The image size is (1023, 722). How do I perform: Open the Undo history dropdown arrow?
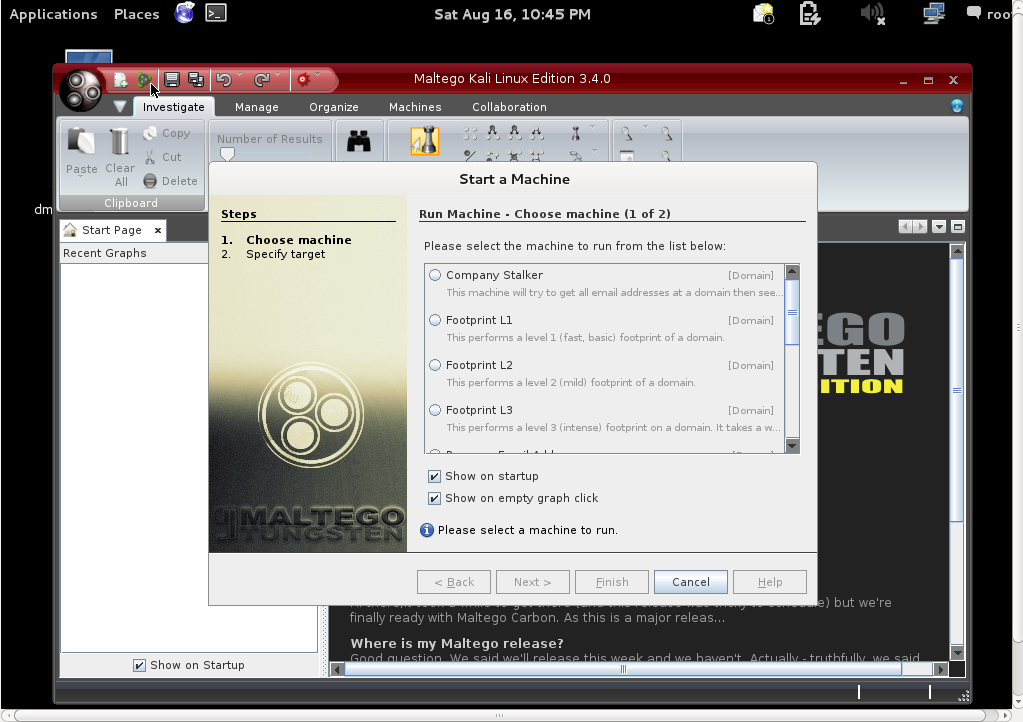[x=240, y=74]
